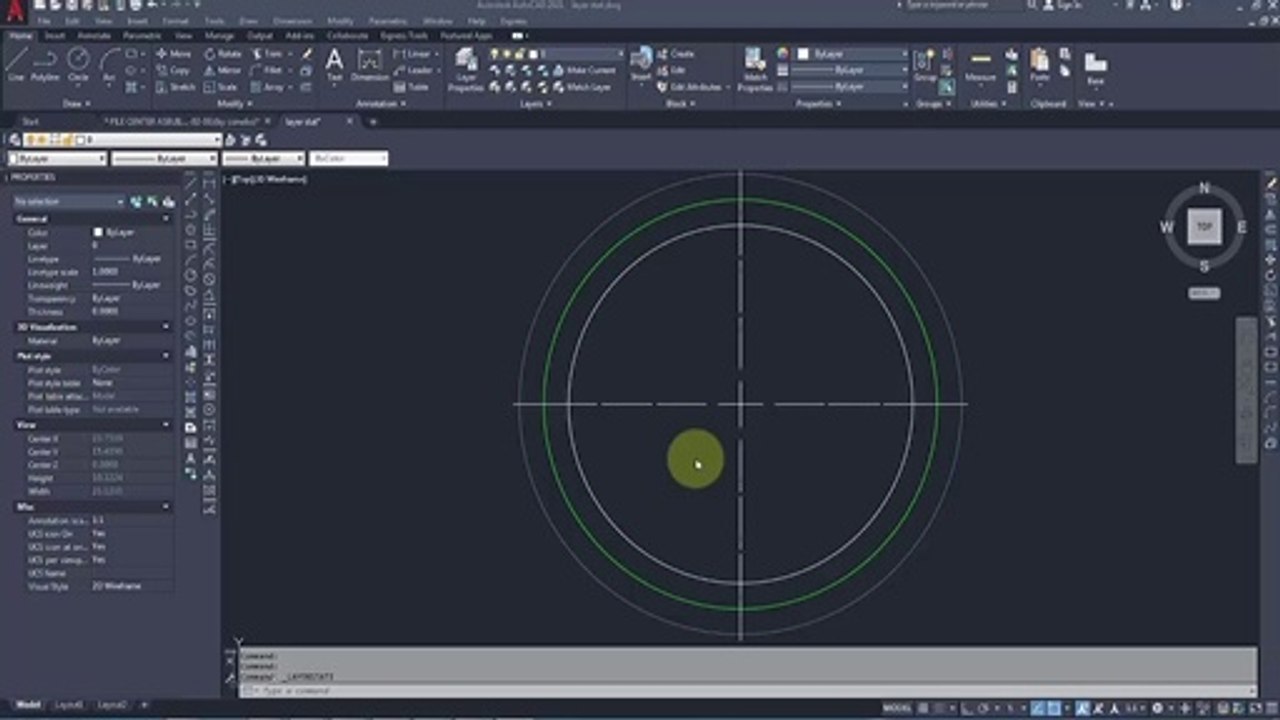Click the Rotate tool
The width and height of the screenshot is (1280, 720).
coord(224,54)
